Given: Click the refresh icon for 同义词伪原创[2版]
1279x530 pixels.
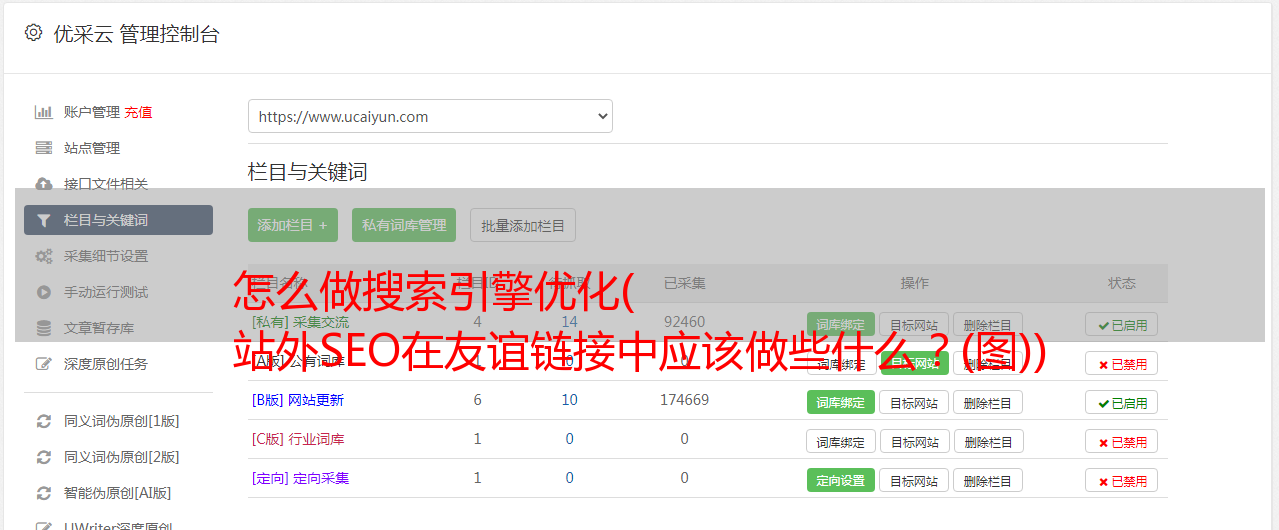Looking at the screenshot, I should click(44, 457).
